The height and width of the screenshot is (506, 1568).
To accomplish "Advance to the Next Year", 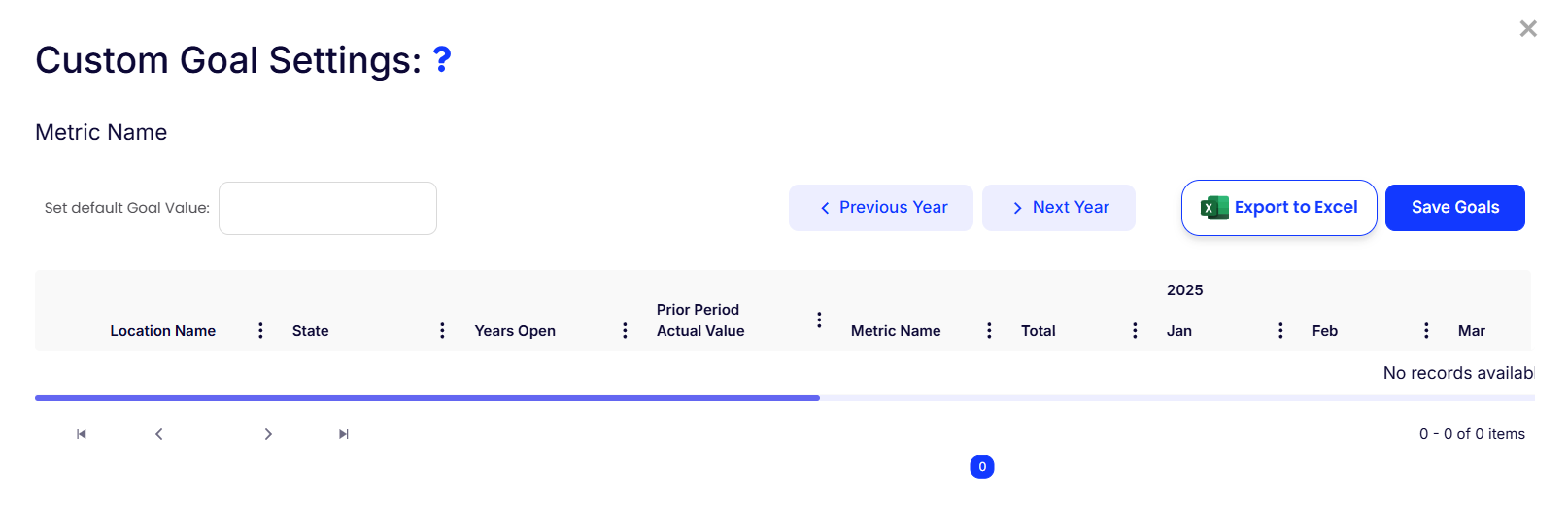I will (1058, 208).
